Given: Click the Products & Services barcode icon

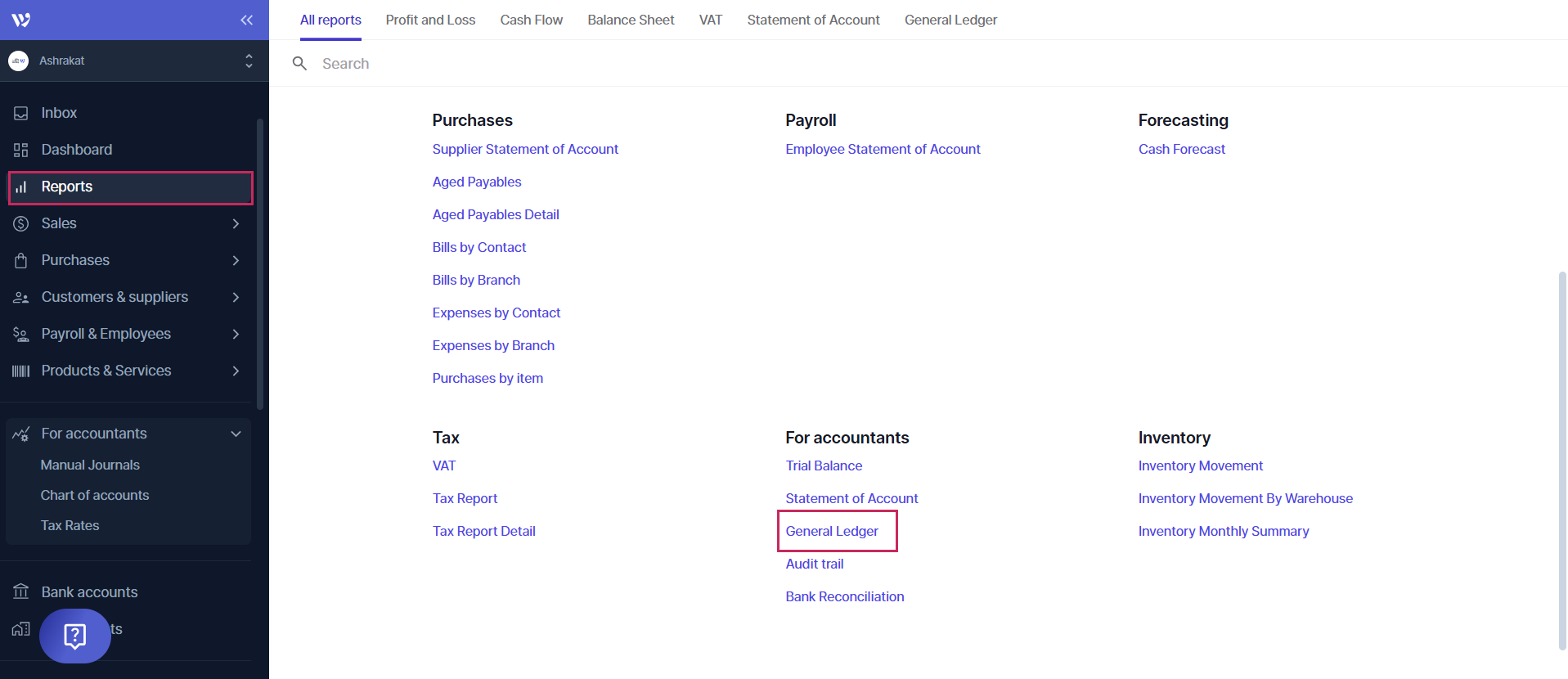Looking at the screenshot, I should tap(21, 371).
